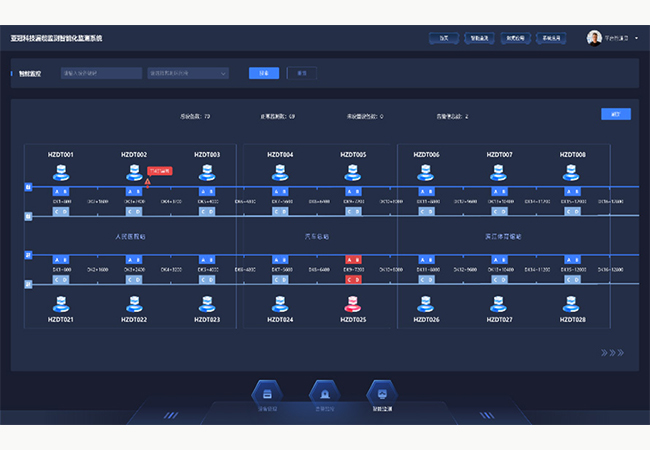Click the blue button at panel top right
650x450 pixels.
point(615,114)
